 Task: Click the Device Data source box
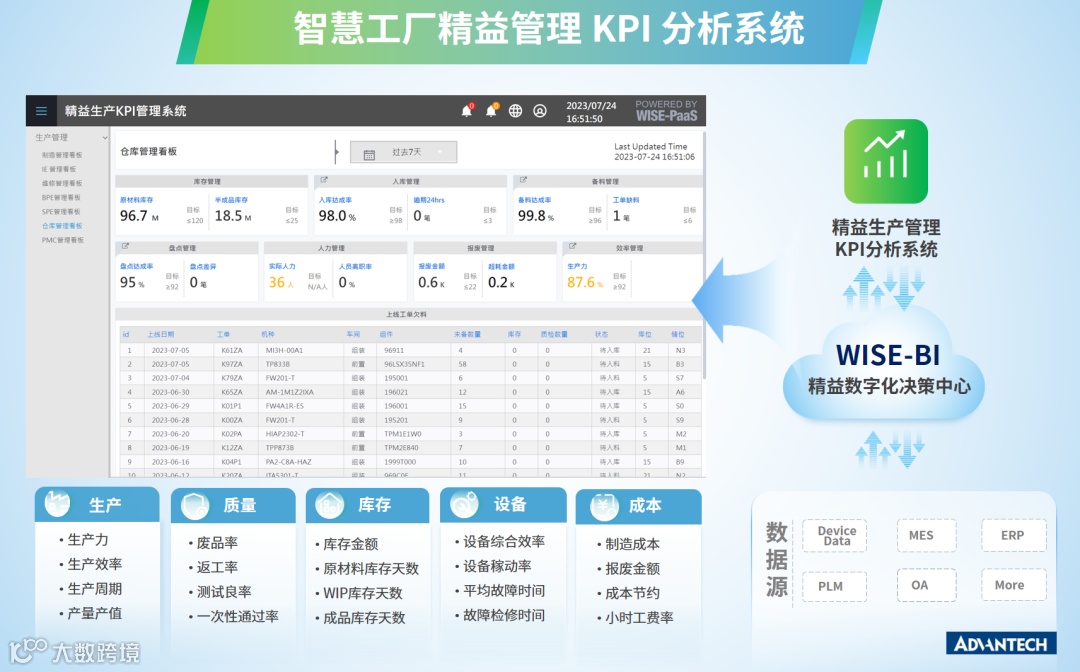[835, 536]
